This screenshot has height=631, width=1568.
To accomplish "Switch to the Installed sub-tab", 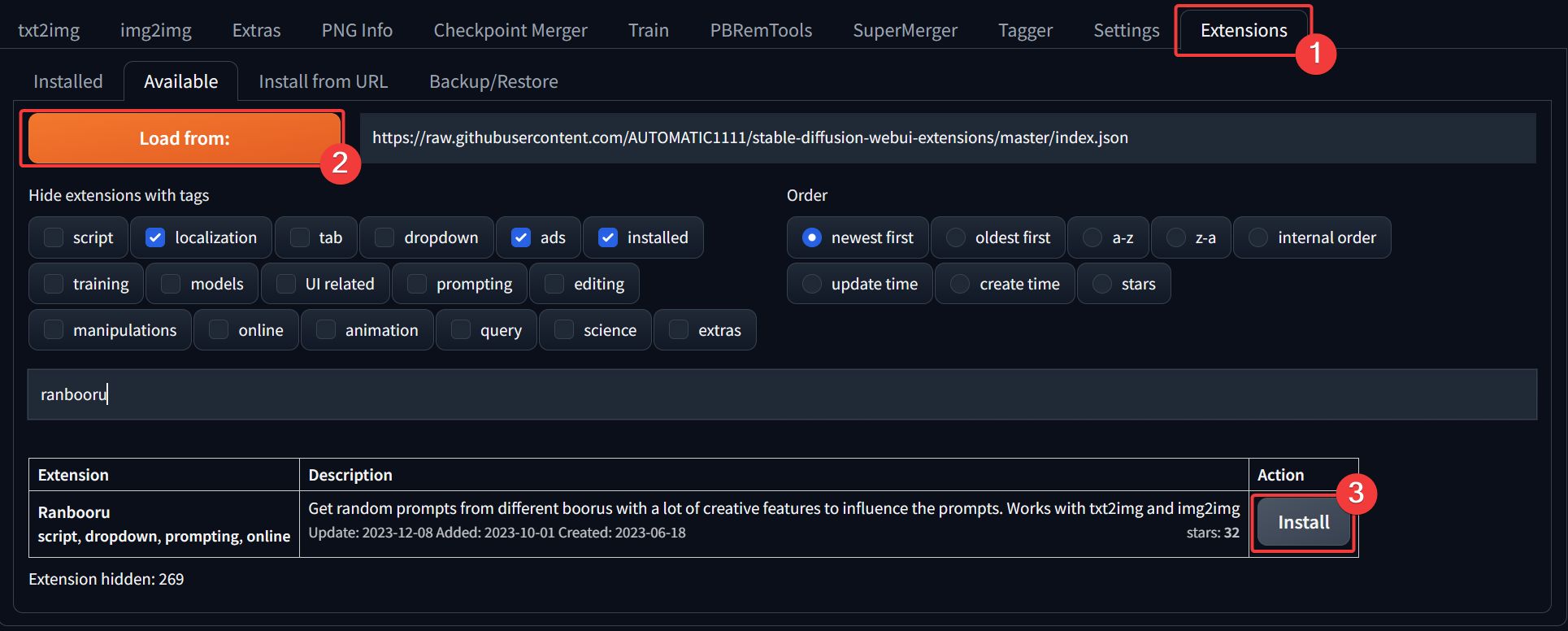I will 68,81.
